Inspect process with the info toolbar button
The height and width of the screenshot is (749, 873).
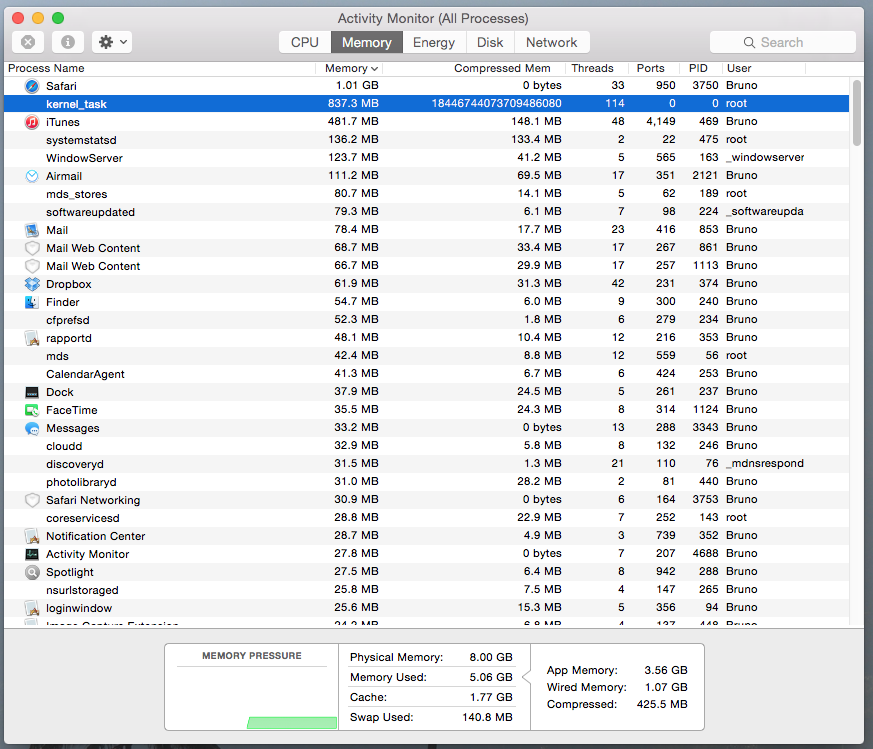68,42
